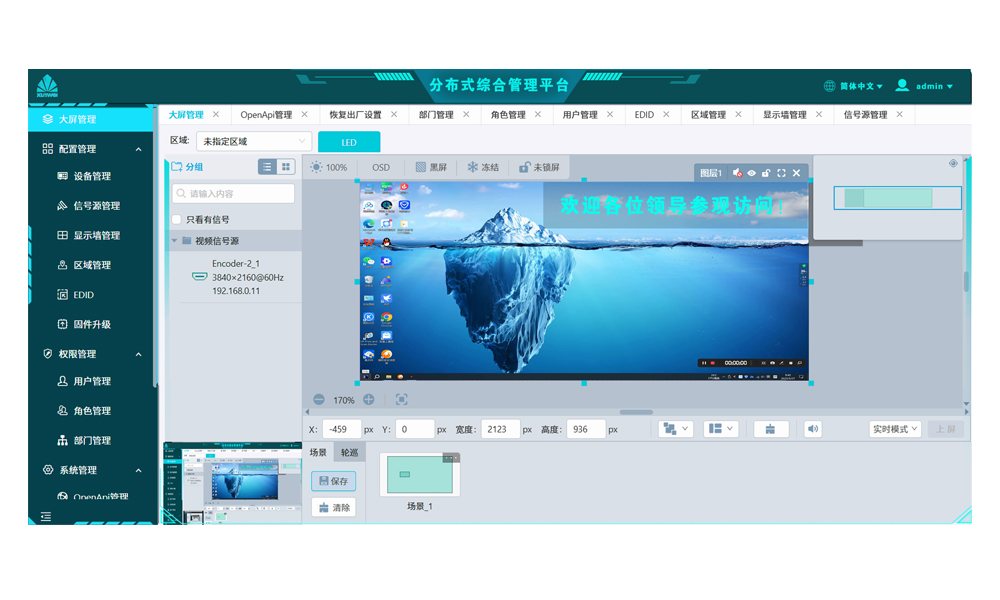Click the 黑屏 black screen icon
The image size is (1000, 600).
coord(421,167)
